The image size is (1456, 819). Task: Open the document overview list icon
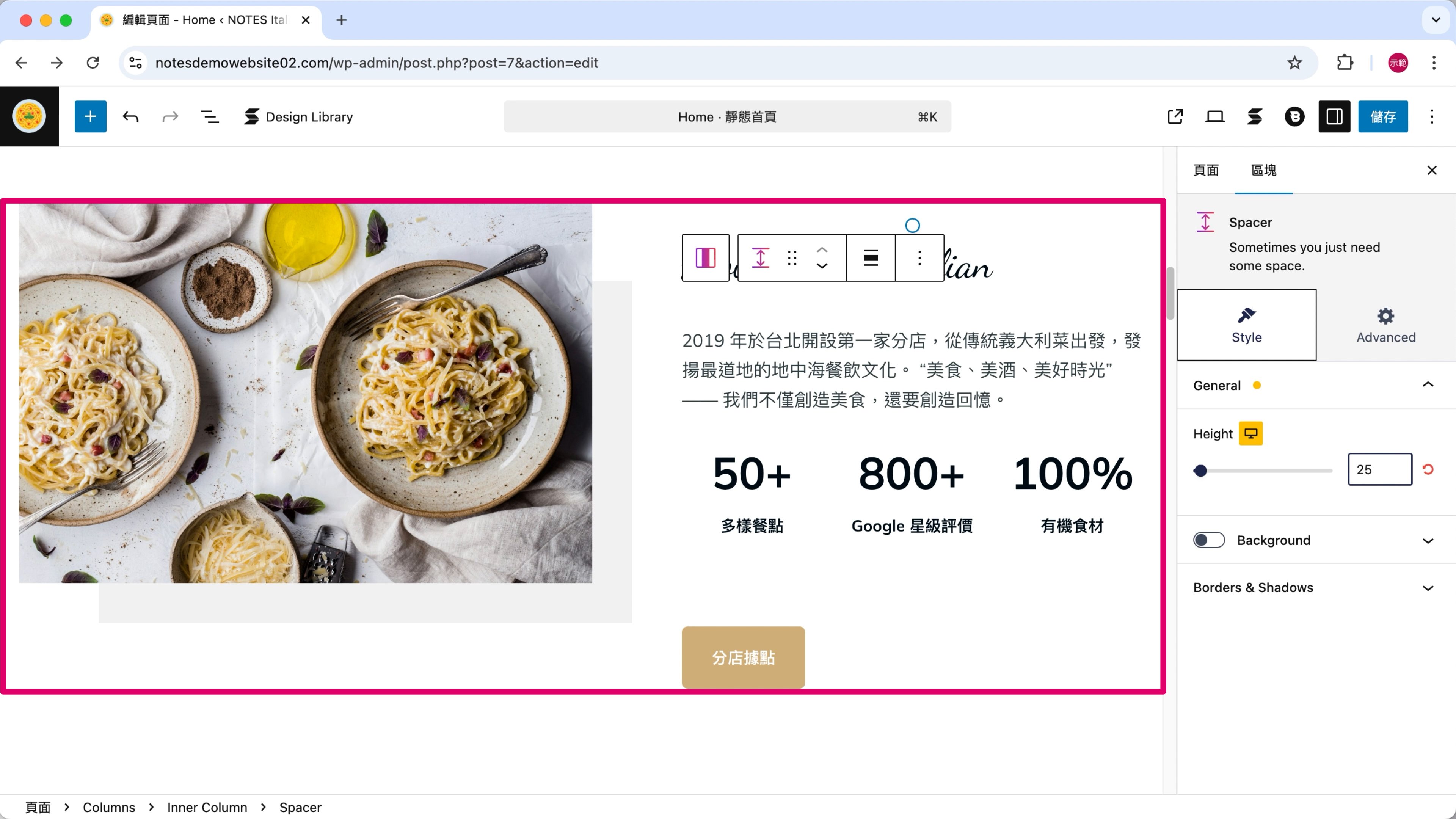210,116
